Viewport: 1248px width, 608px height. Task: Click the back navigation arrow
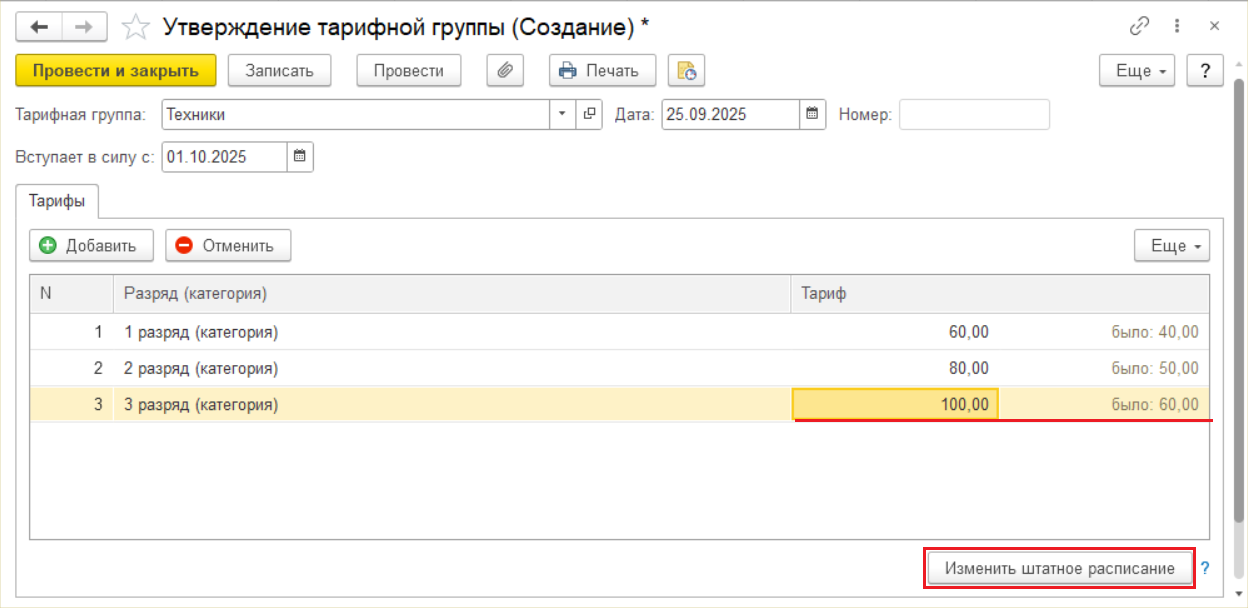click(x=40, y=27)
